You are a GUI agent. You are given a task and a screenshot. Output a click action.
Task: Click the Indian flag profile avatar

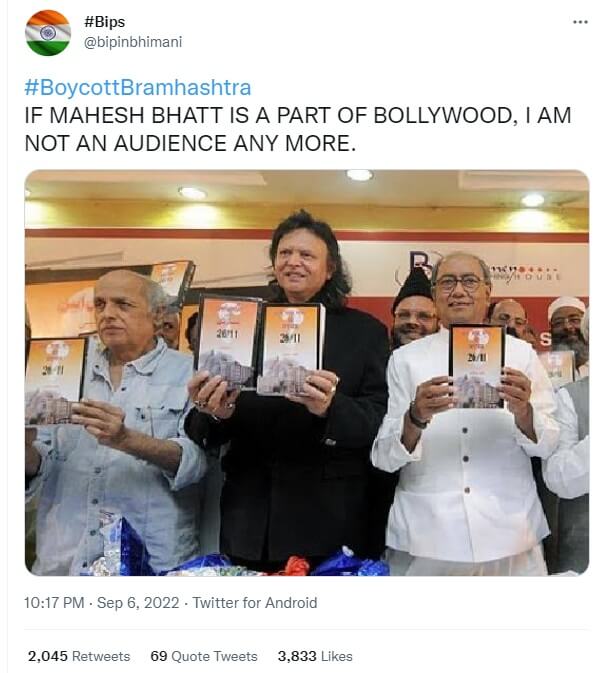click(47, 33)
